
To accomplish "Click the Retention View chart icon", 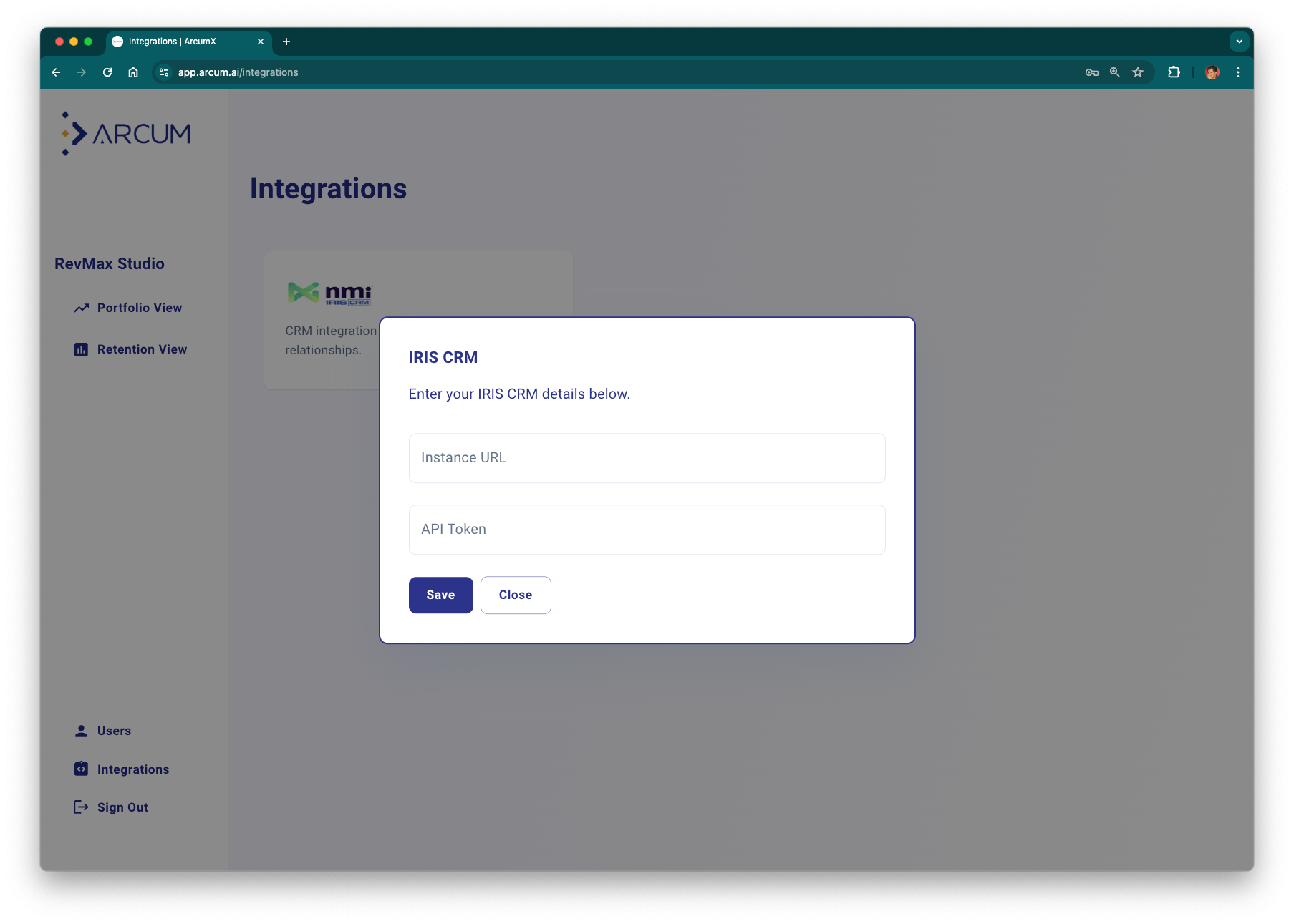I will (81, 349).
